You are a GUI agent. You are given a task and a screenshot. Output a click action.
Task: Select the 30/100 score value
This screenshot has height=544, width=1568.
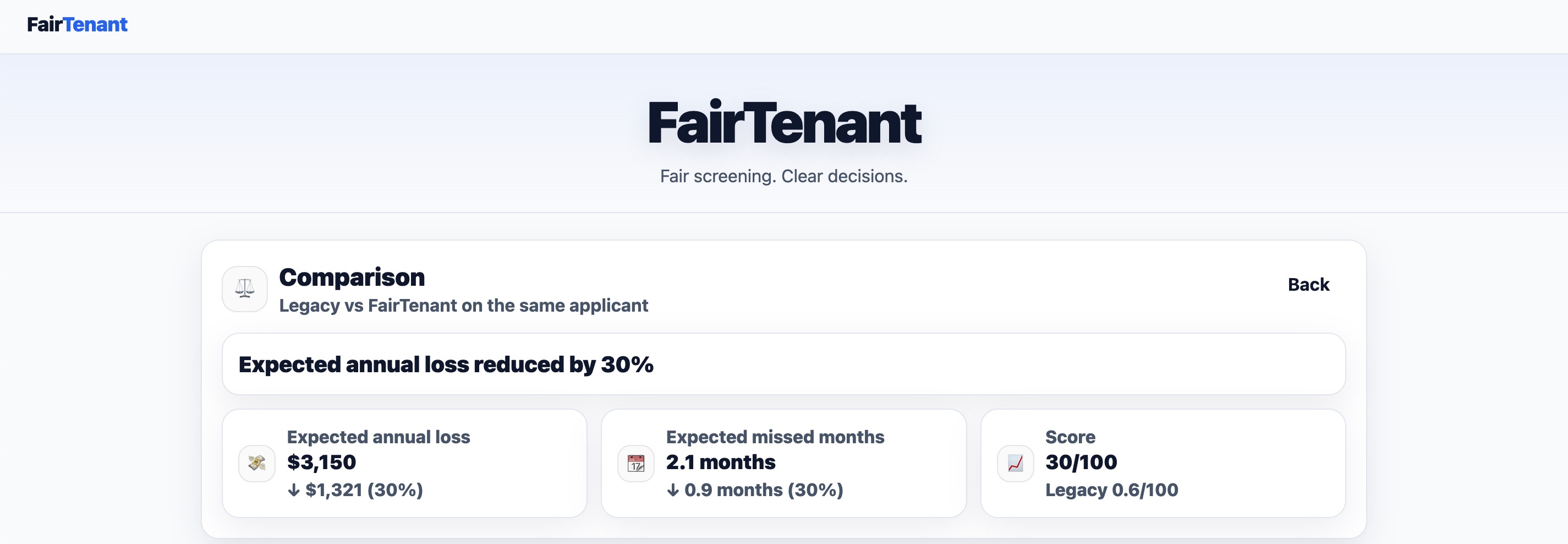(1081, 463)
